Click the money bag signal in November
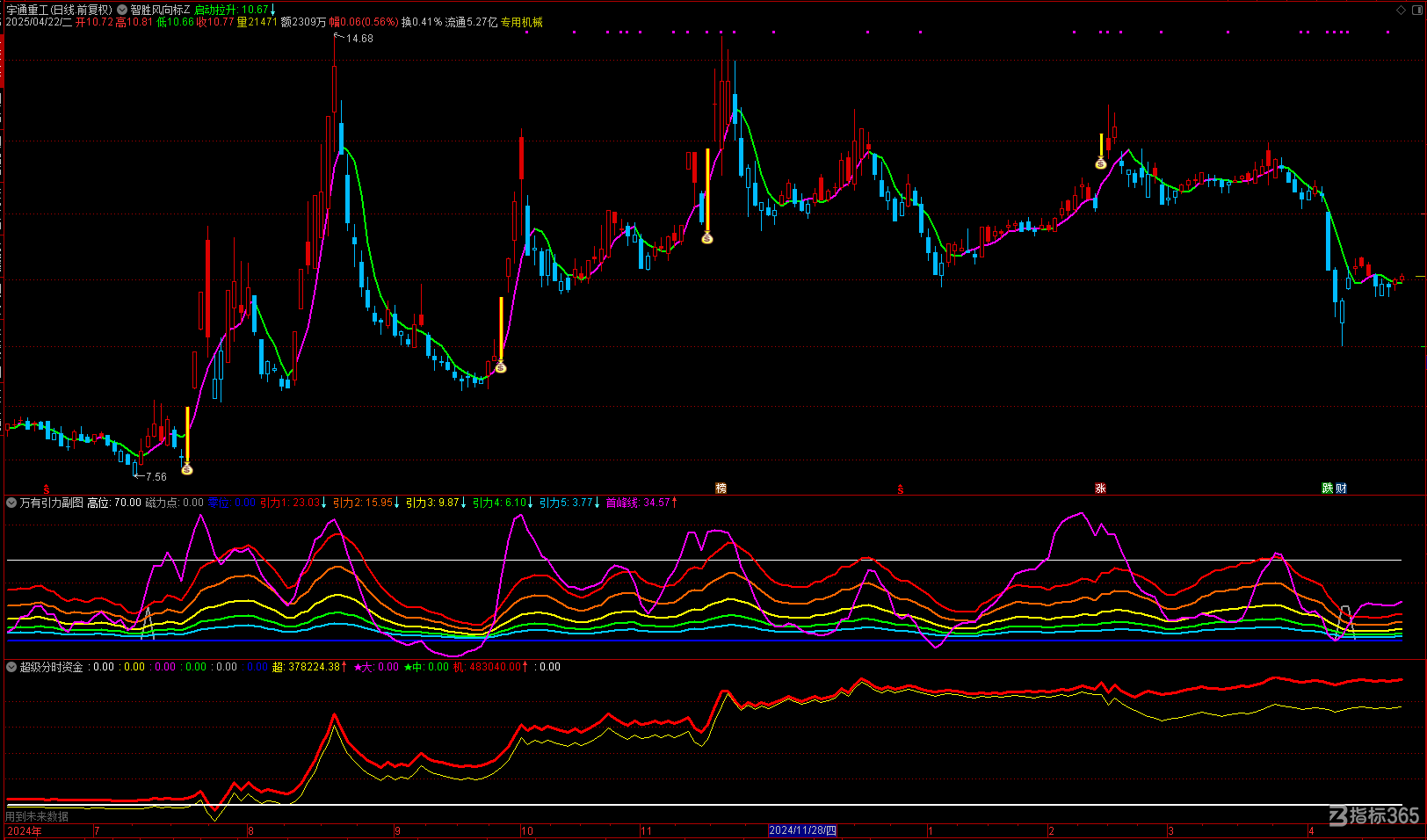 [x=707, y=238]
